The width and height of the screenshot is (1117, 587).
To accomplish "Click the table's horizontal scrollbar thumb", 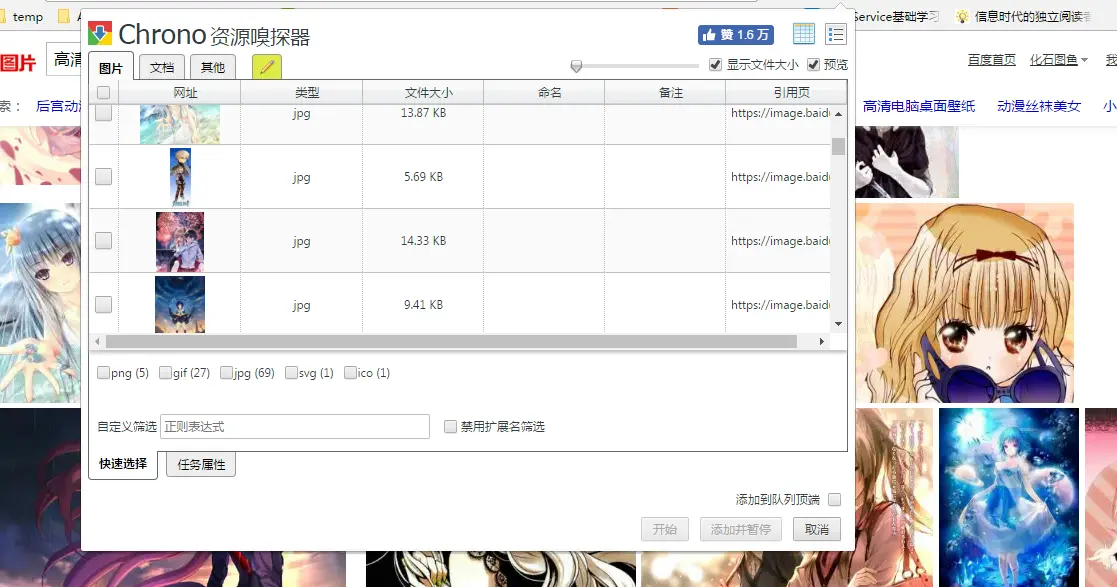I will 452,341.
